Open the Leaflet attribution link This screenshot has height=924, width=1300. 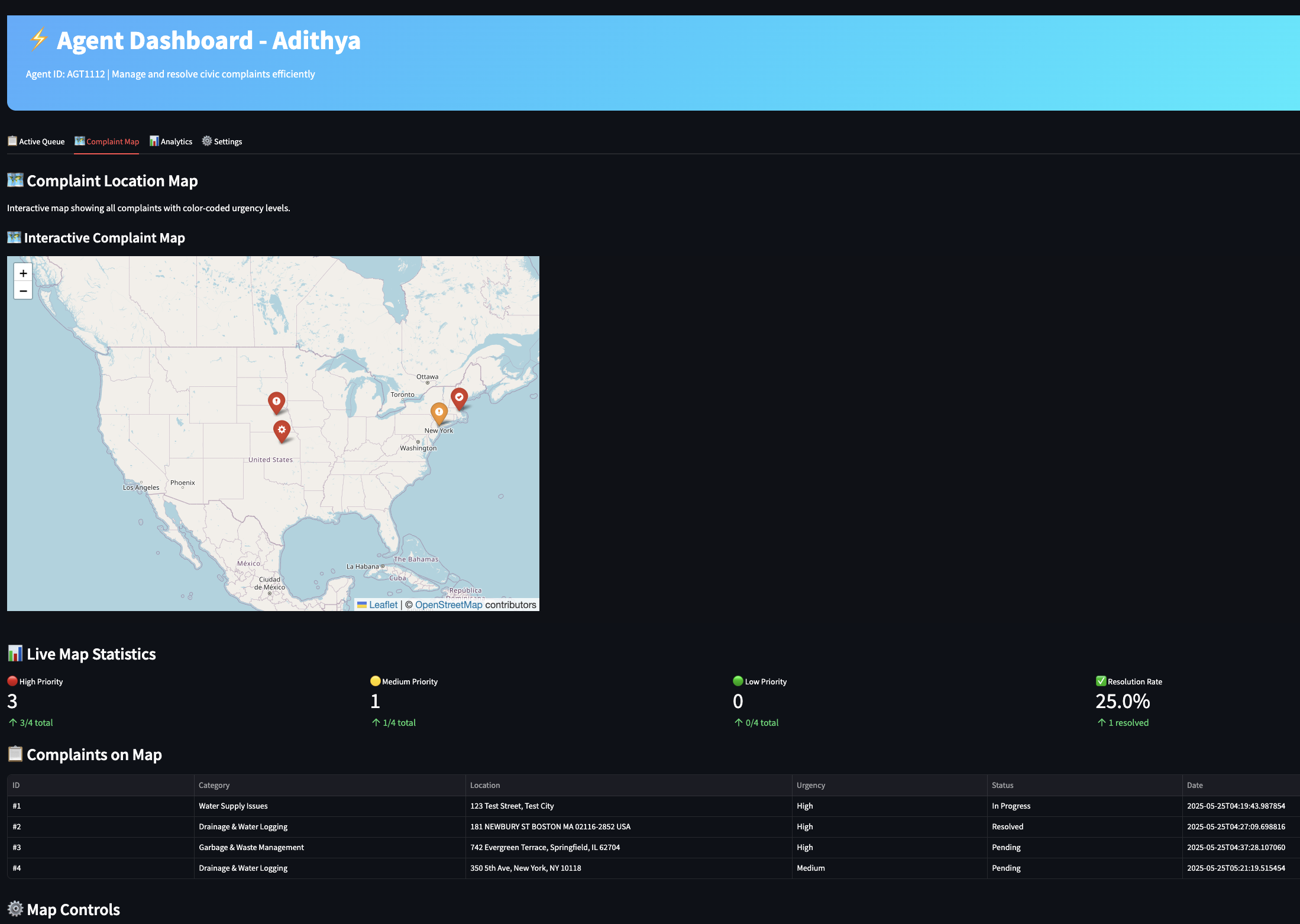382,605
